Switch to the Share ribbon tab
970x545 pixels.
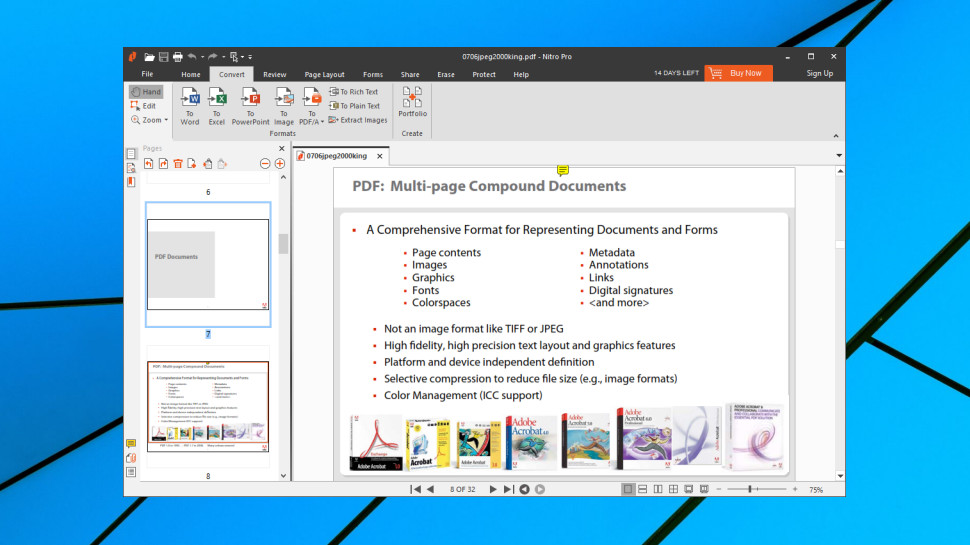410,74
